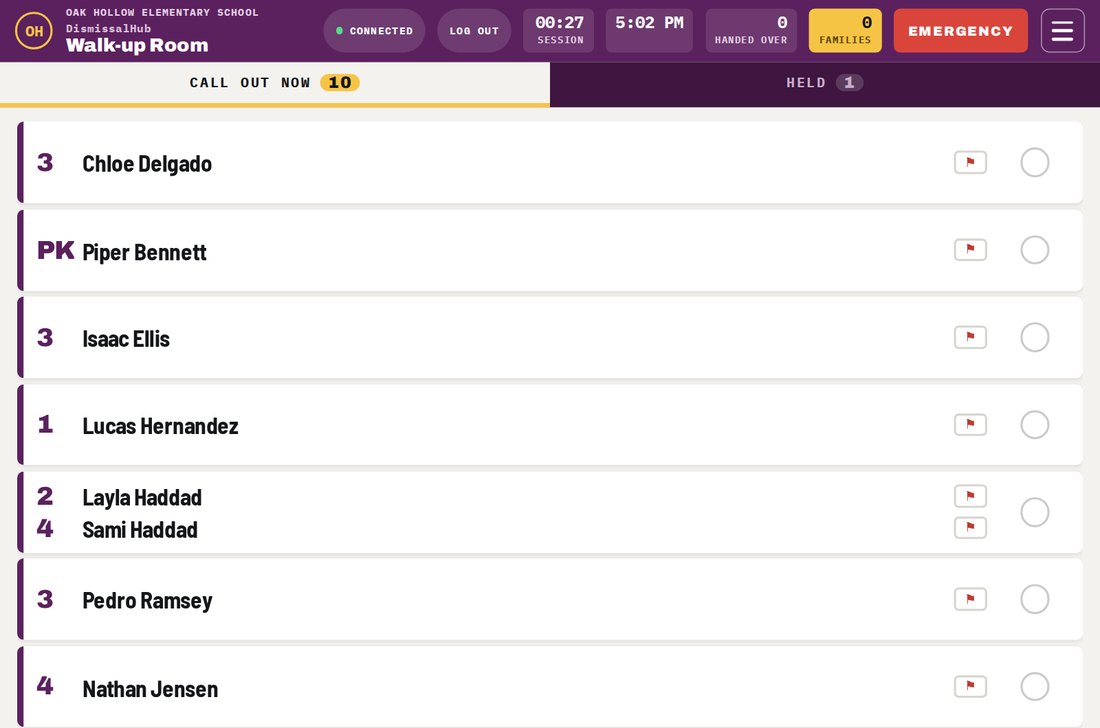
Task: Click the 5:02 PM clock
Action: pyautogui.click(x=649, y=31)
